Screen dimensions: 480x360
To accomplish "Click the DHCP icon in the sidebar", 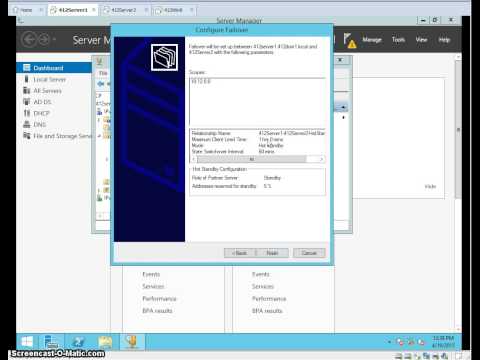I will (x=27, y=113).
